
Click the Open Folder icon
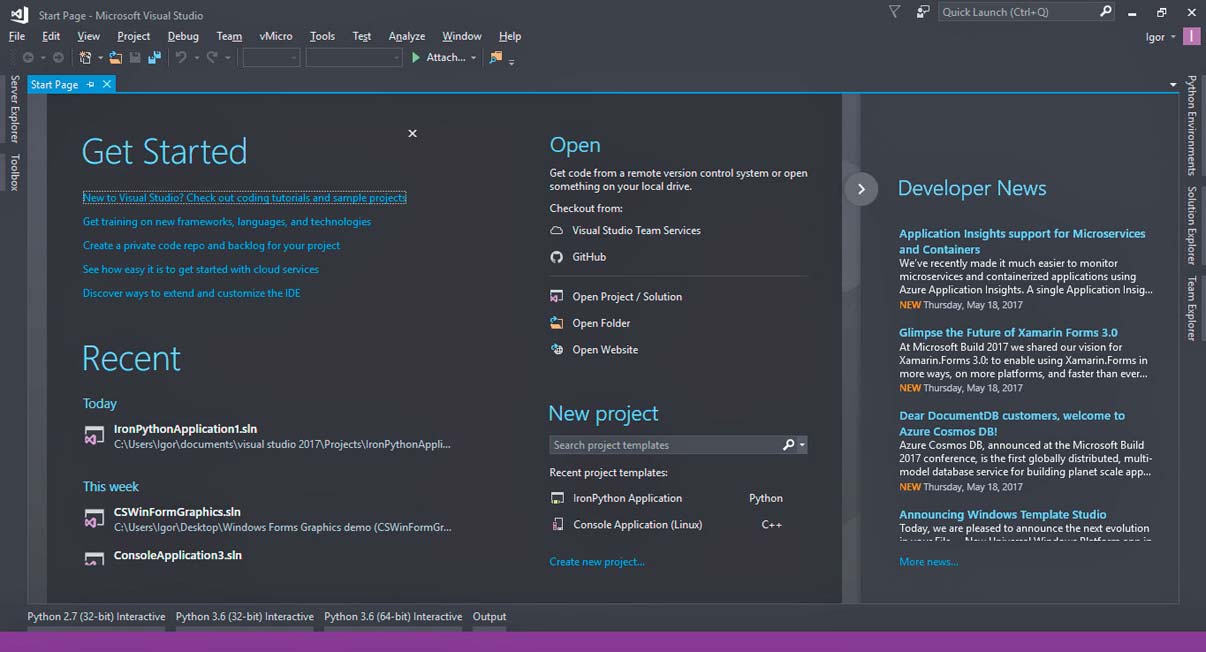(557, 323)
